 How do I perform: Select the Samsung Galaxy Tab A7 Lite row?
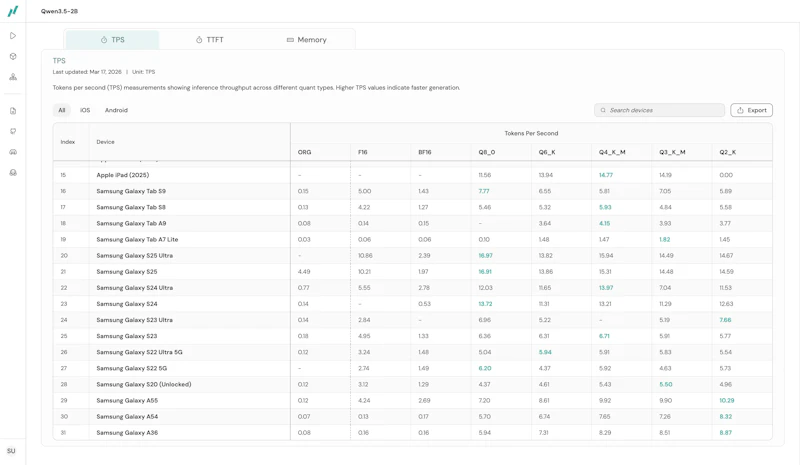tap(412, 239)
